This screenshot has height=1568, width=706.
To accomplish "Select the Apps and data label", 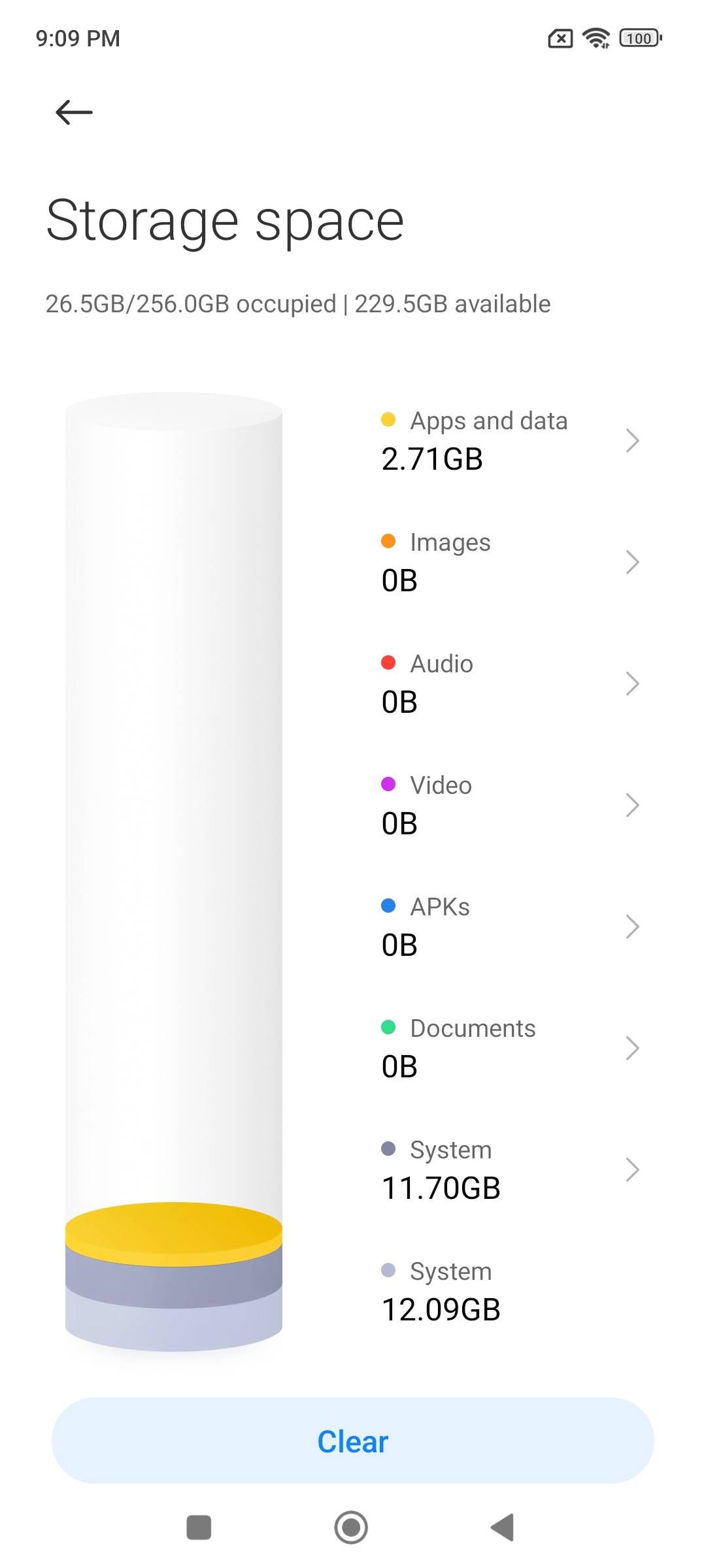I will (488, 421).
